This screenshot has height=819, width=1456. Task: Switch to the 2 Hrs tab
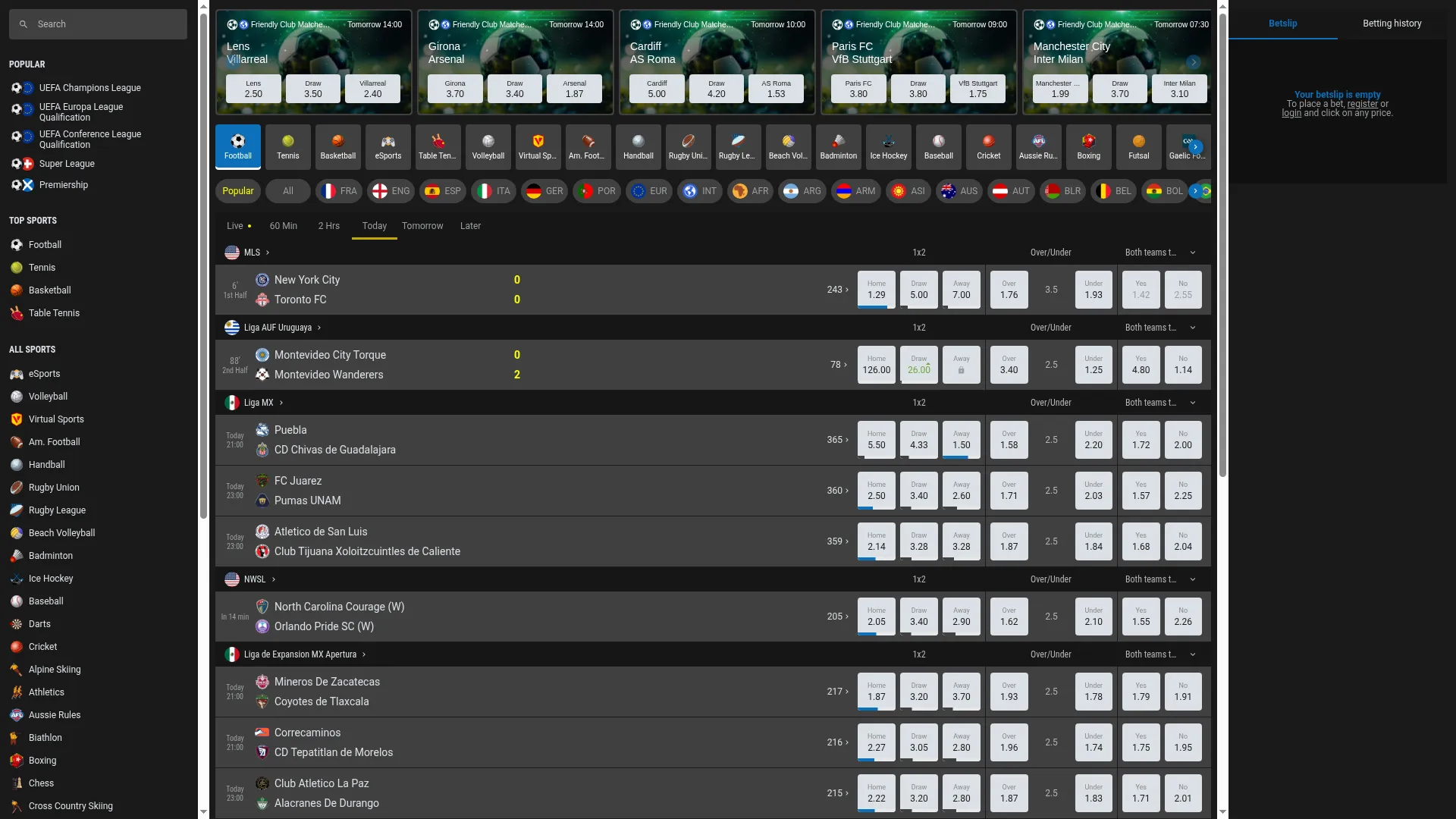(x=329, y=226)
